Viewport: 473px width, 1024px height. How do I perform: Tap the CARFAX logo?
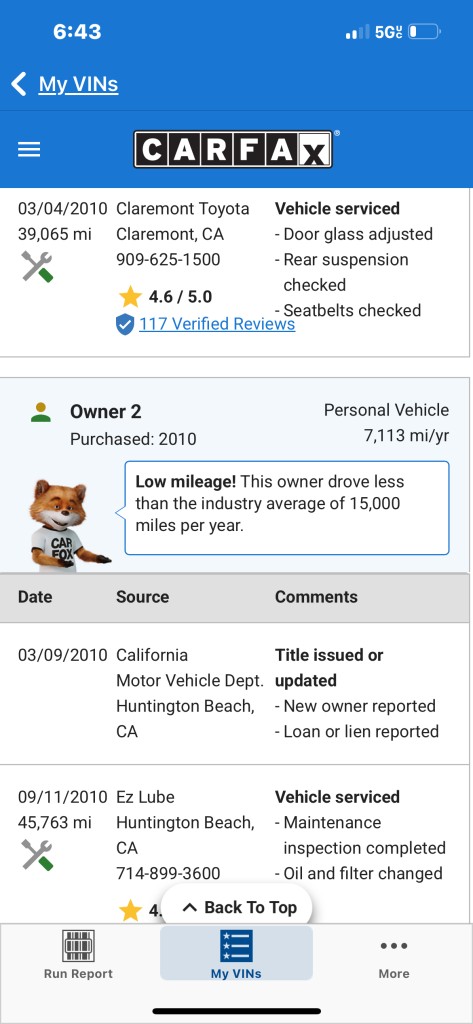[x=234, y=150]
